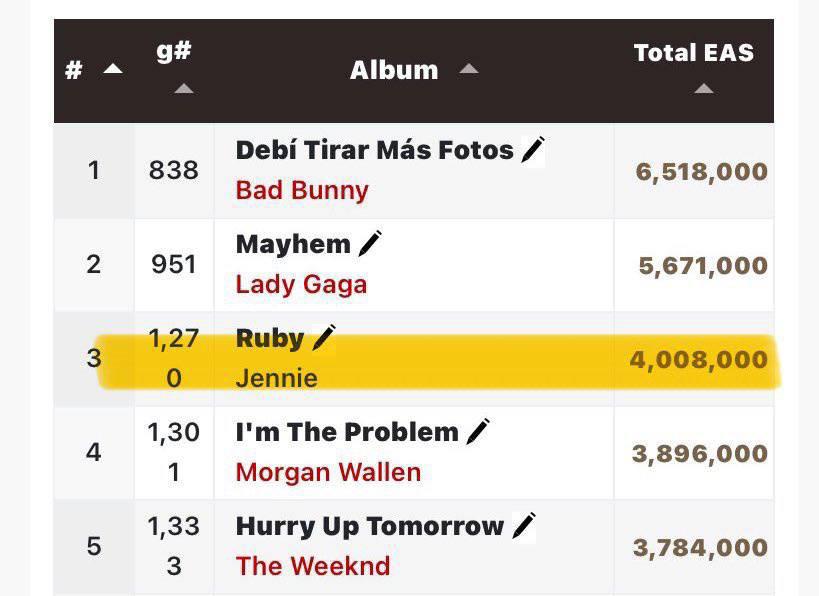This screenshot has width=819, height=596.
Task: Sort by the Total EAS column arrow
Action: click(704, 88)
